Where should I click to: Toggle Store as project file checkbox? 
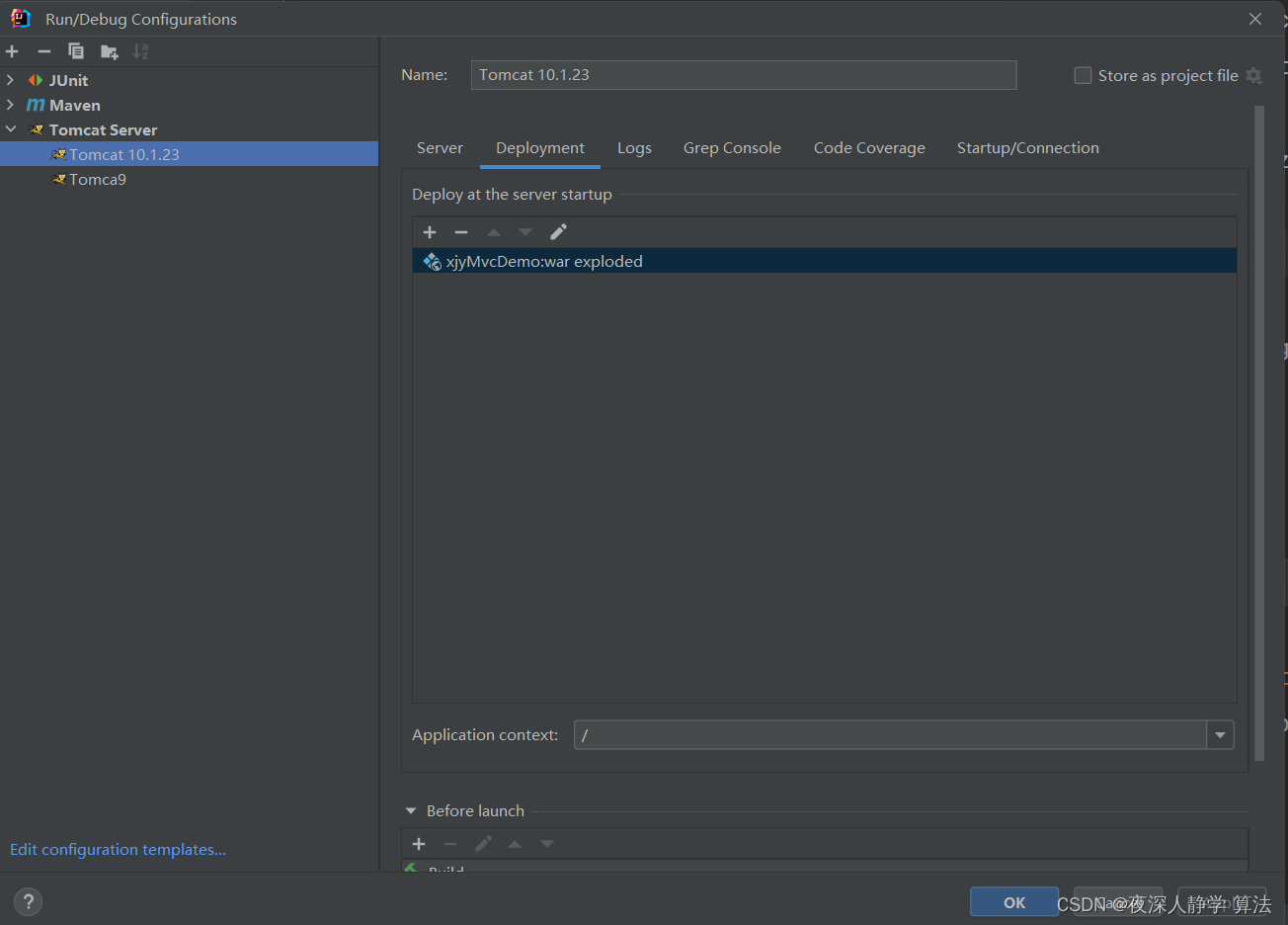(x=1083, y=75)
